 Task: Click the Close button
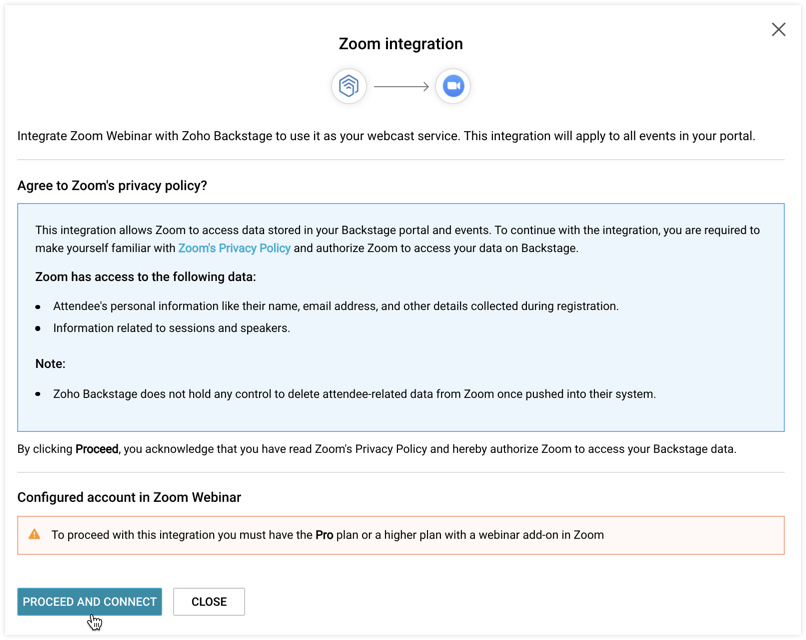click(209, 601)
